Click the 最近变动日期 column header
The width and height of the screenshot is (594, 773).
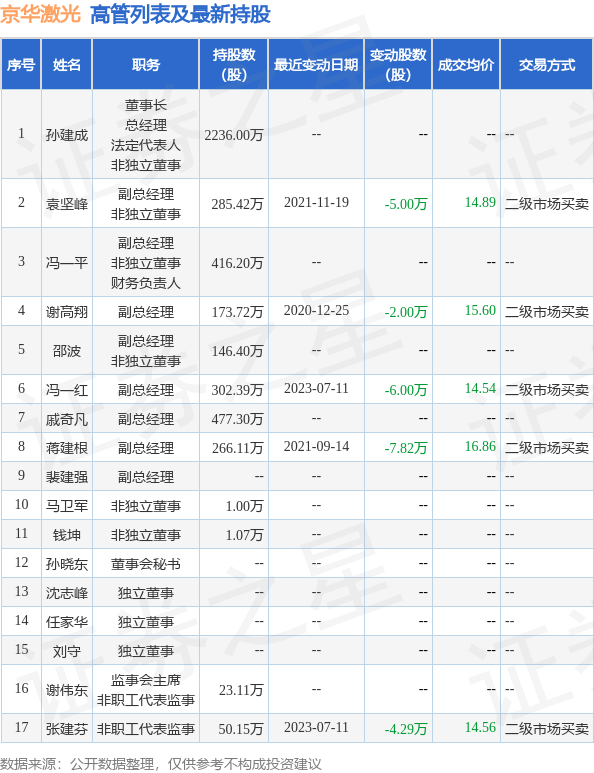tap(316, 65)
